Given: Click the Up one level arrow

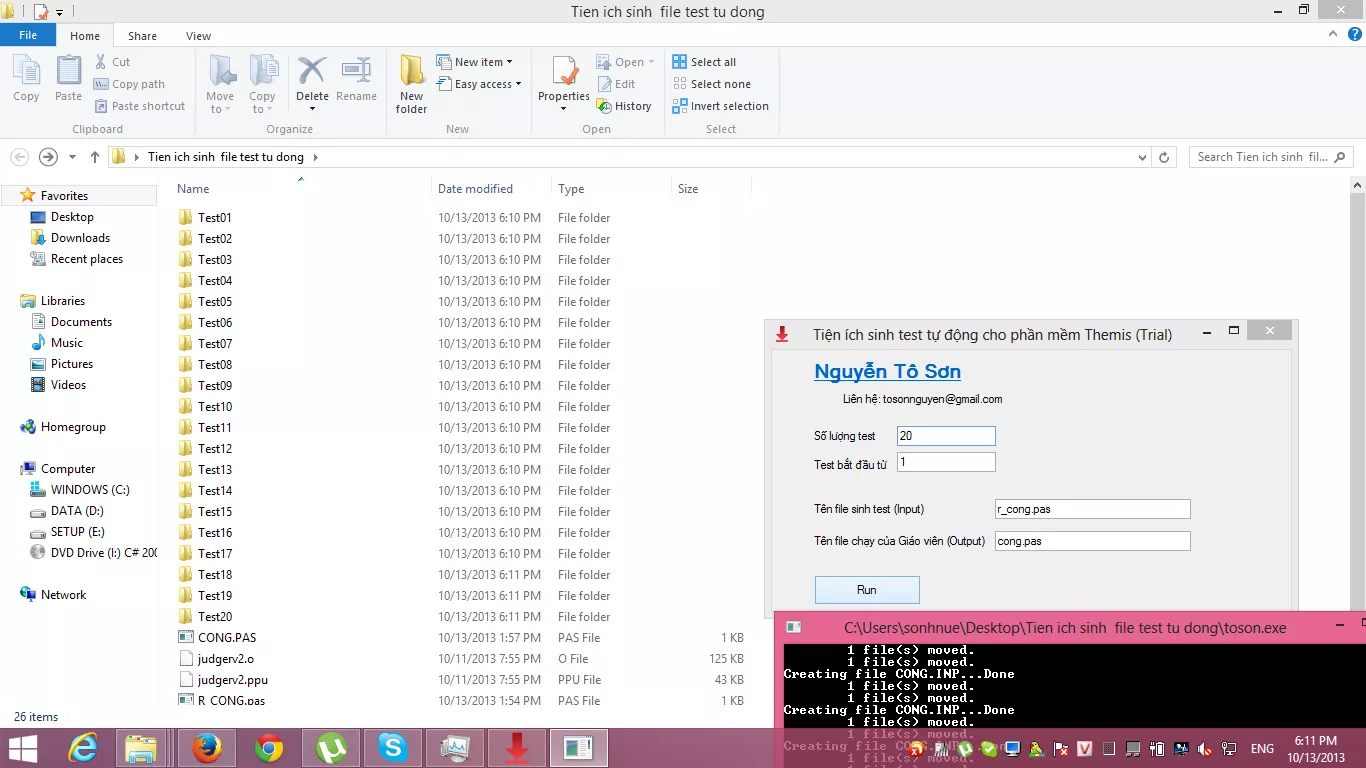Looking at the screenshot, I should pyautogui.click(x=95, y=157).
